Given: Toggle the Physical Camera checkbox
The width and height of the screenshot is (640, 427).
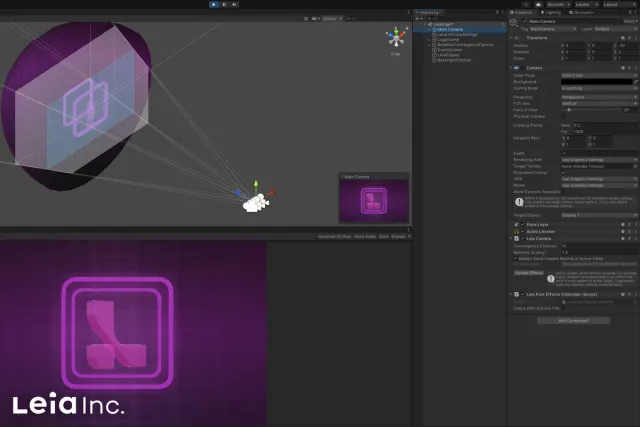Looking at the screenshot, I should [563, 116].
